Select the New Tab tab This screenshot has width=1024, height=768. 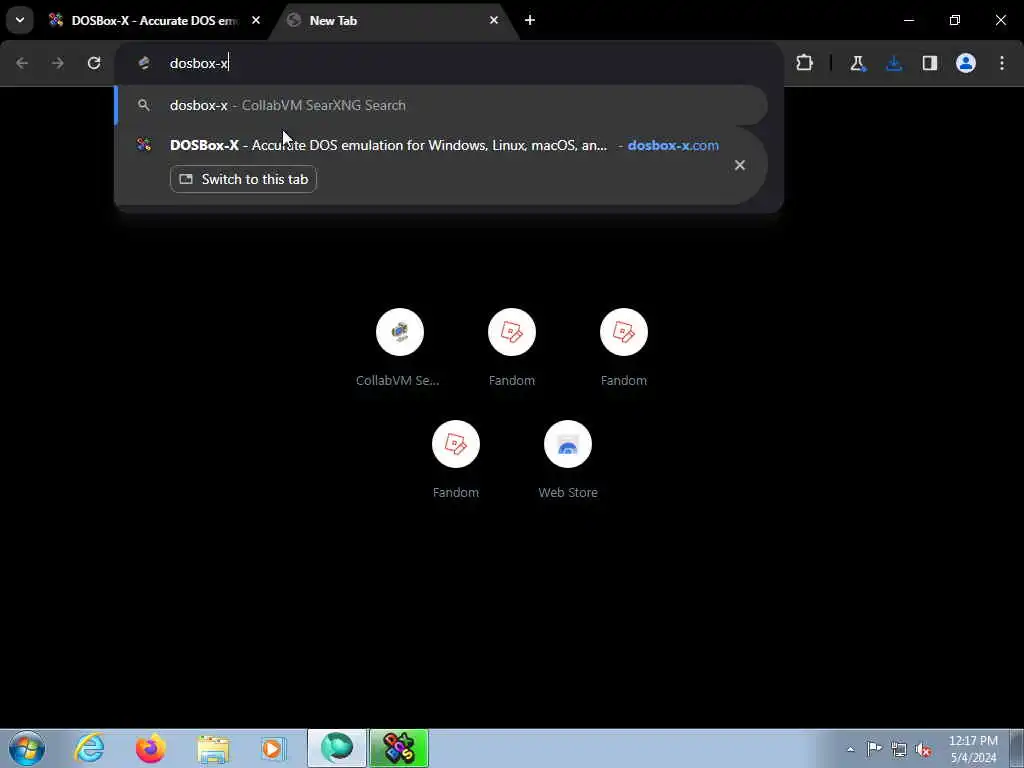coord(392,21)
